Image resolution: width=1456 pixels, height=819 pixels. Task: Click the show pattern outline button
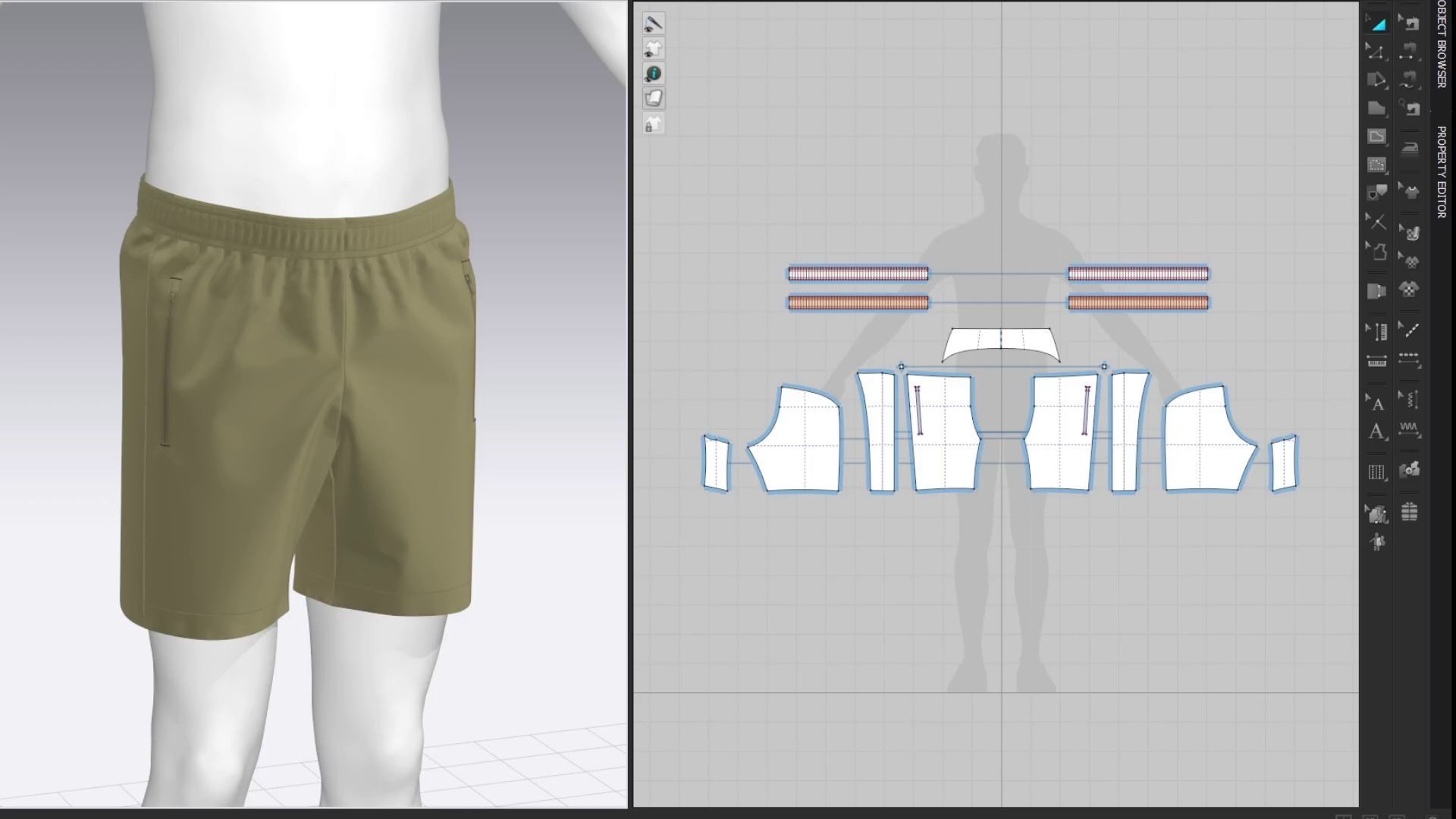pyautogui.click(x=653, y=99)
